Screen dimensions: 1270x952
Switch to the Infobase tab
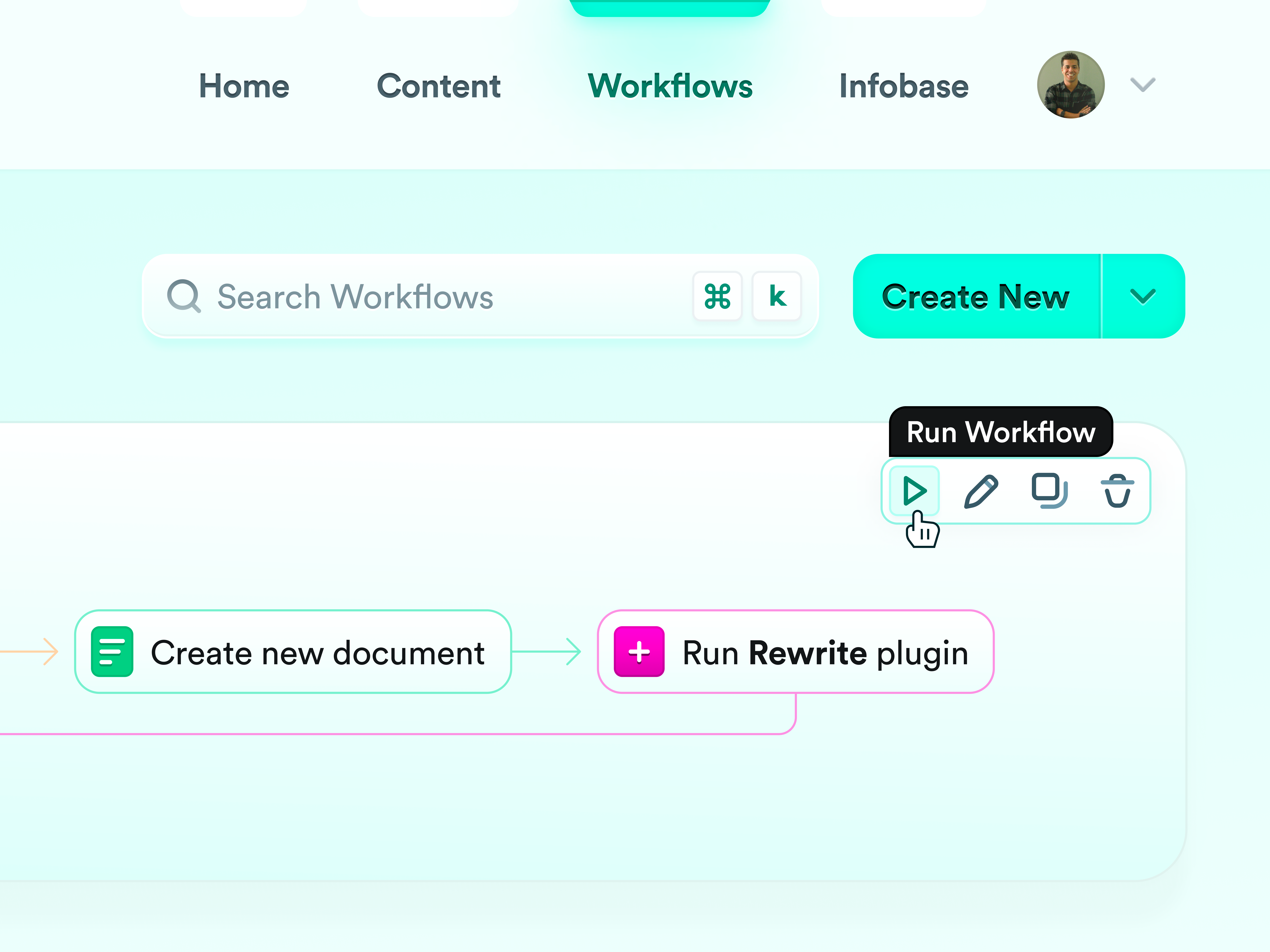tap(904, 86)
